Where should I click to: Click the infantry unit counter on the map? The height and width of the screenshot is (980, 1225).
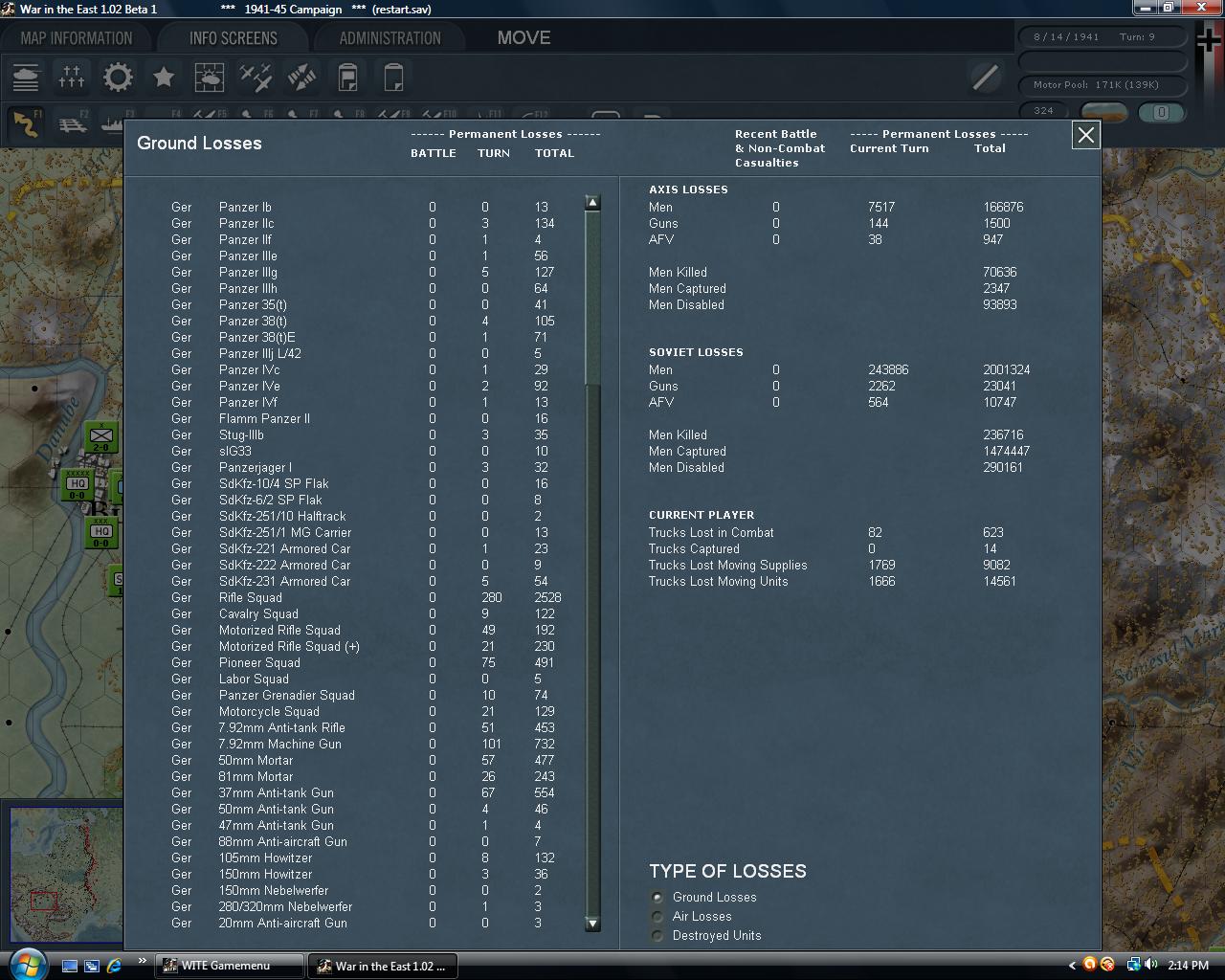coord(100,437)
